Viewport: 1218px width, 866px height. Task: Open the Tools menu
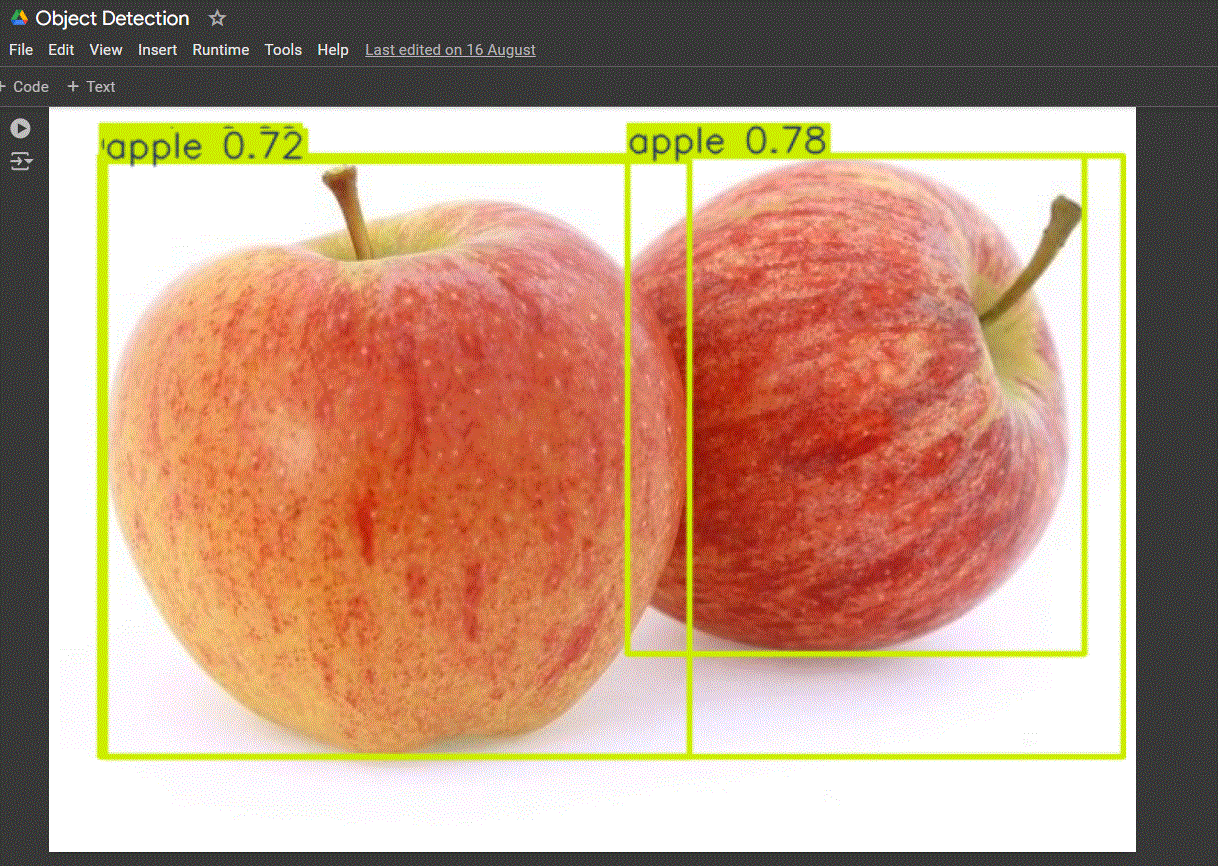pyautogui.click(x=283, y=49)
